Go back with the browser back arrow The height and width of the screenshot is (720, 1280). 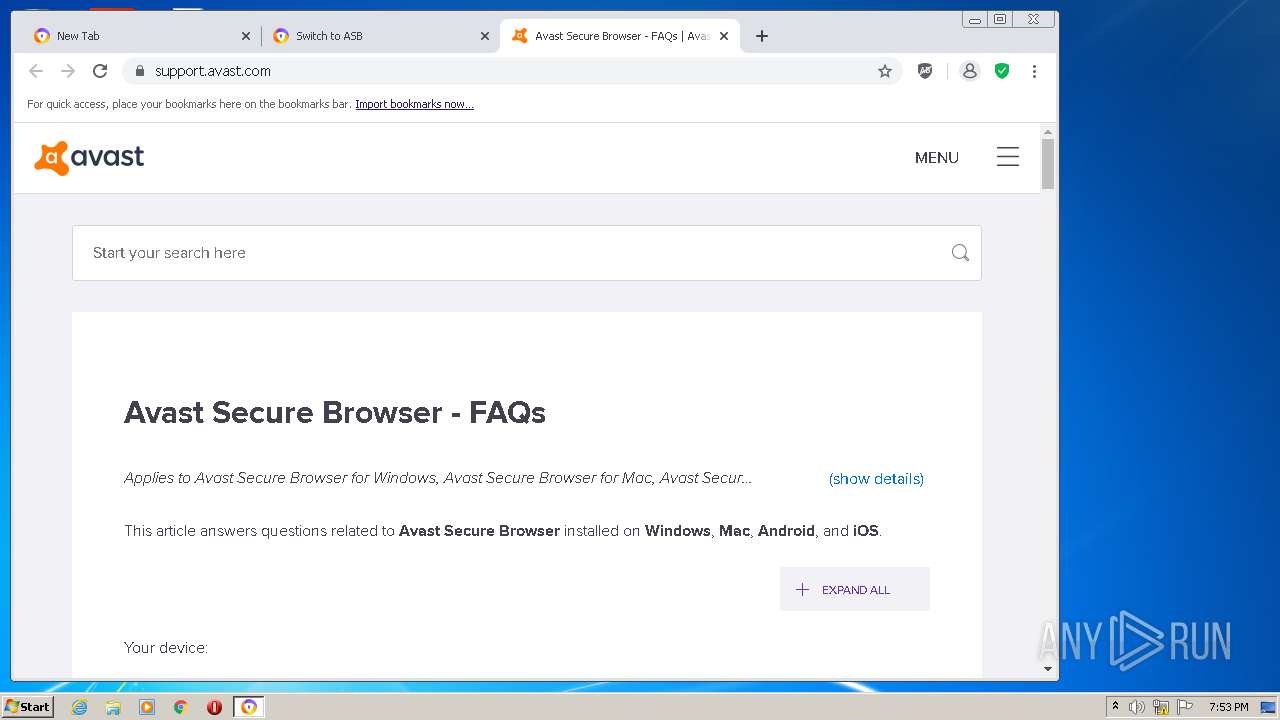click(x=36, y=71)
